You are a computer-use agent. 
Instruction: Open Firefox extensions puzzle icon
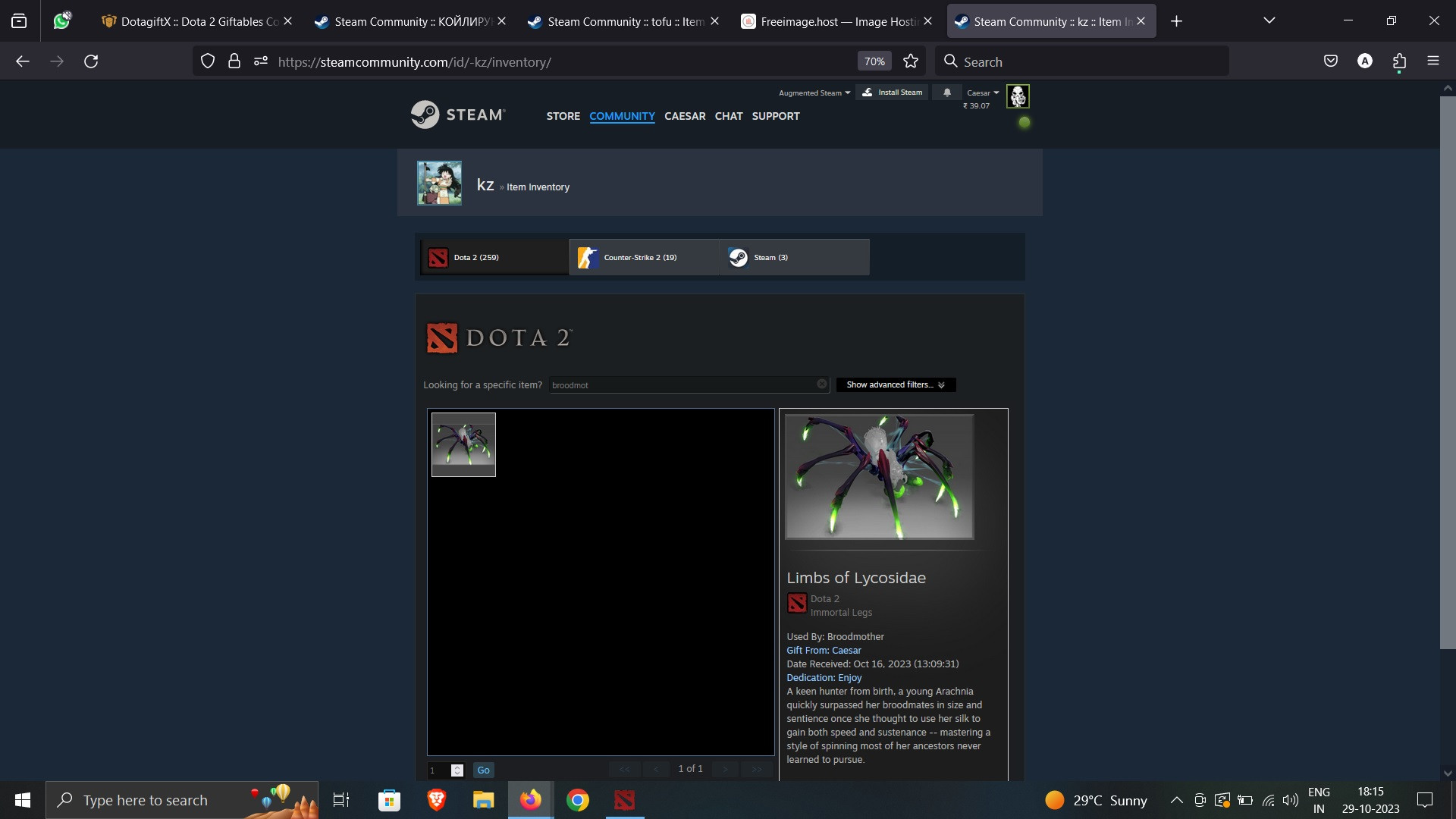coord(1399,61)
